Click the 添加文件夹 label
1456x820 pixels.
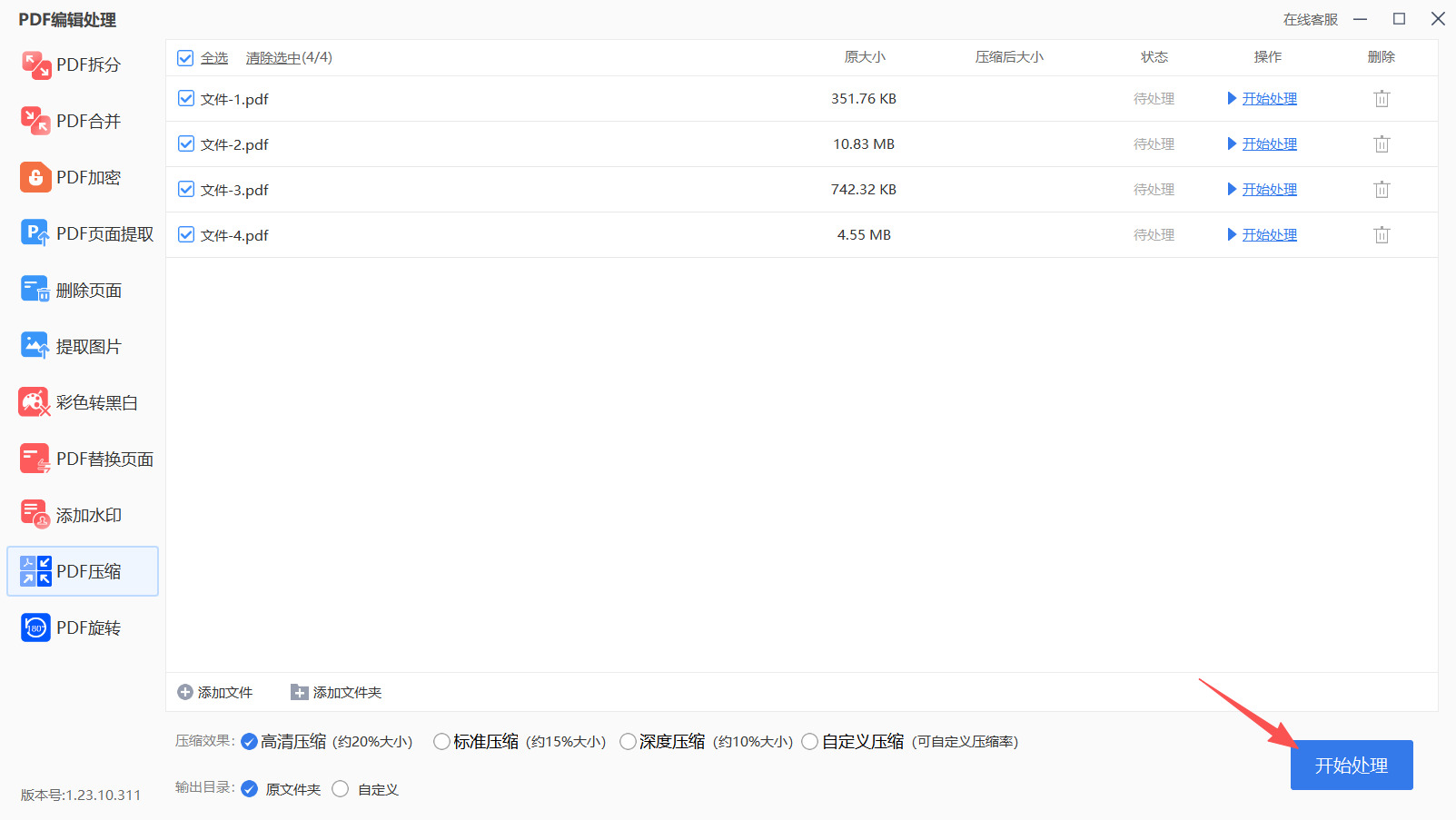click(347, 693)
